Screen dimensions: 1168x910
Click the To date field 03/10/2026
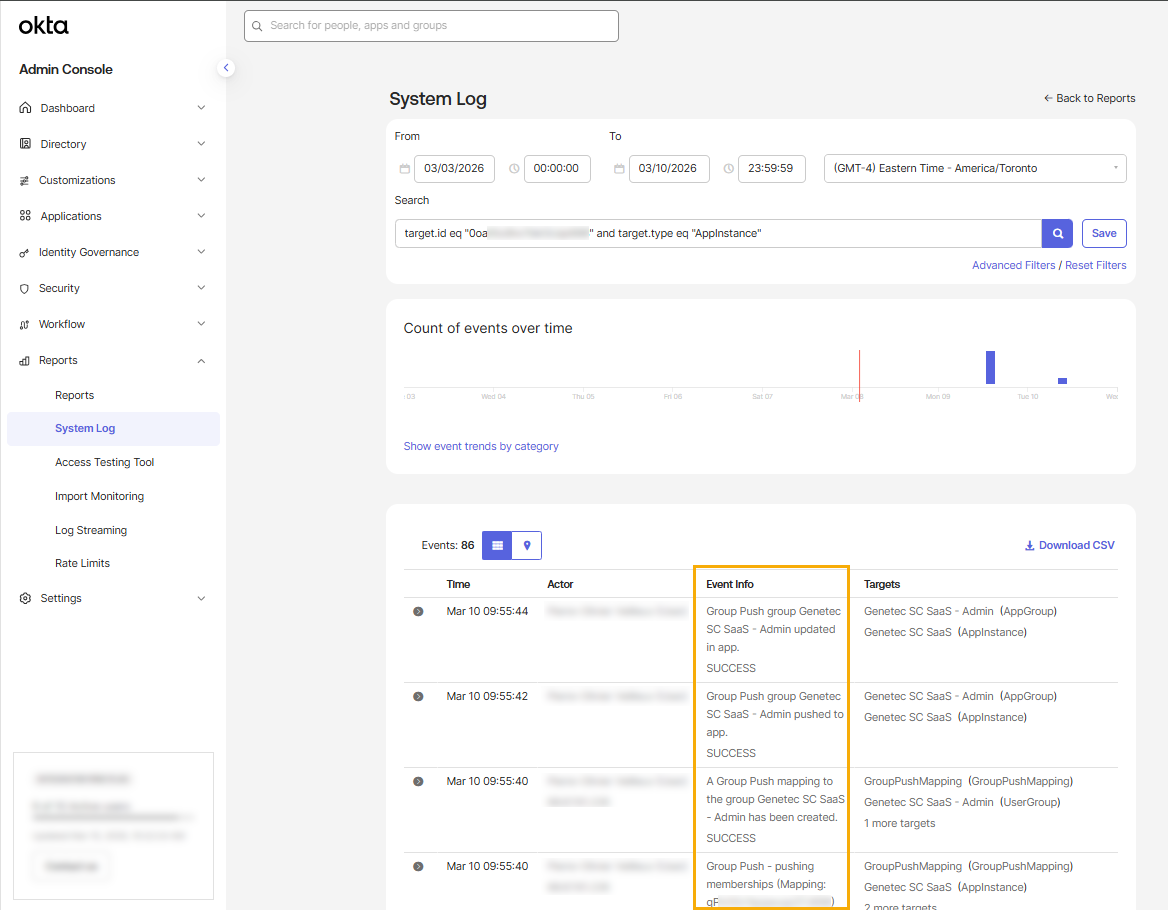[669, 168]
